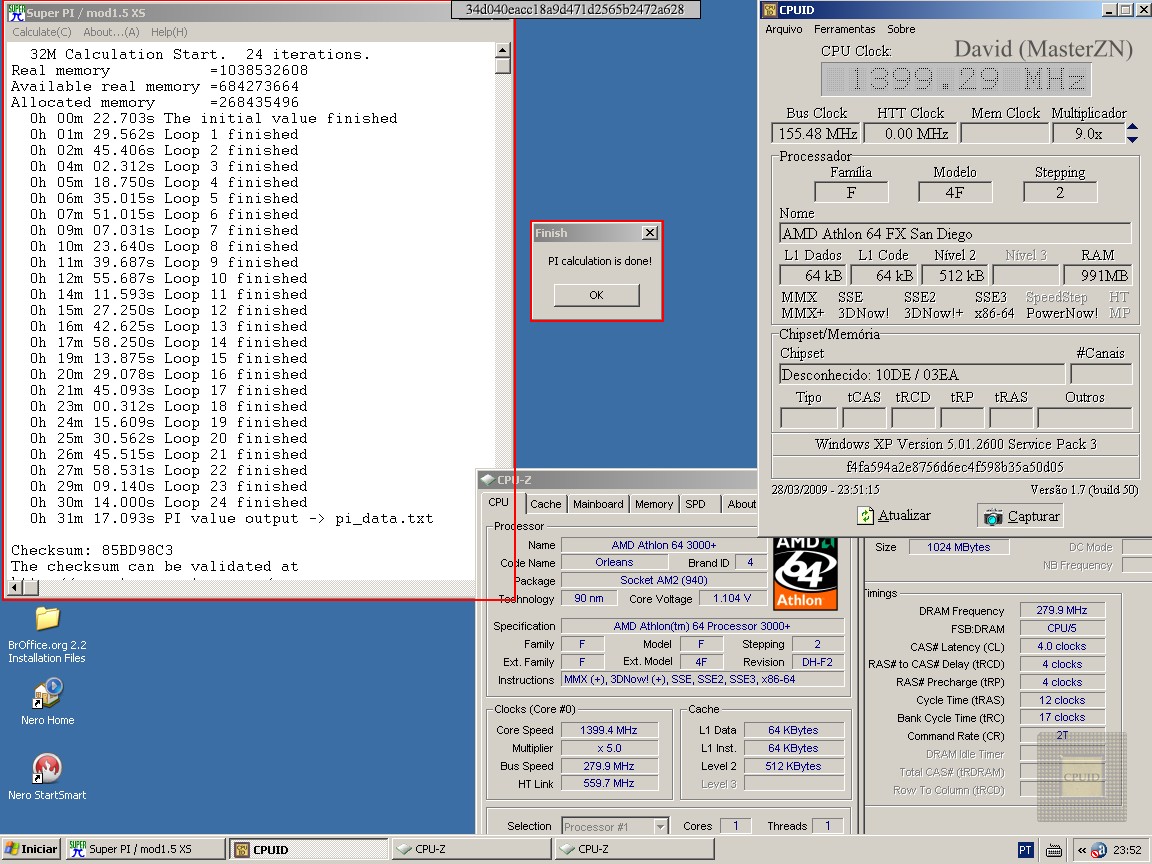Click the Bus Speed 279.9 MHz value
The image size is (1152, 864).
tap(609, 766)
